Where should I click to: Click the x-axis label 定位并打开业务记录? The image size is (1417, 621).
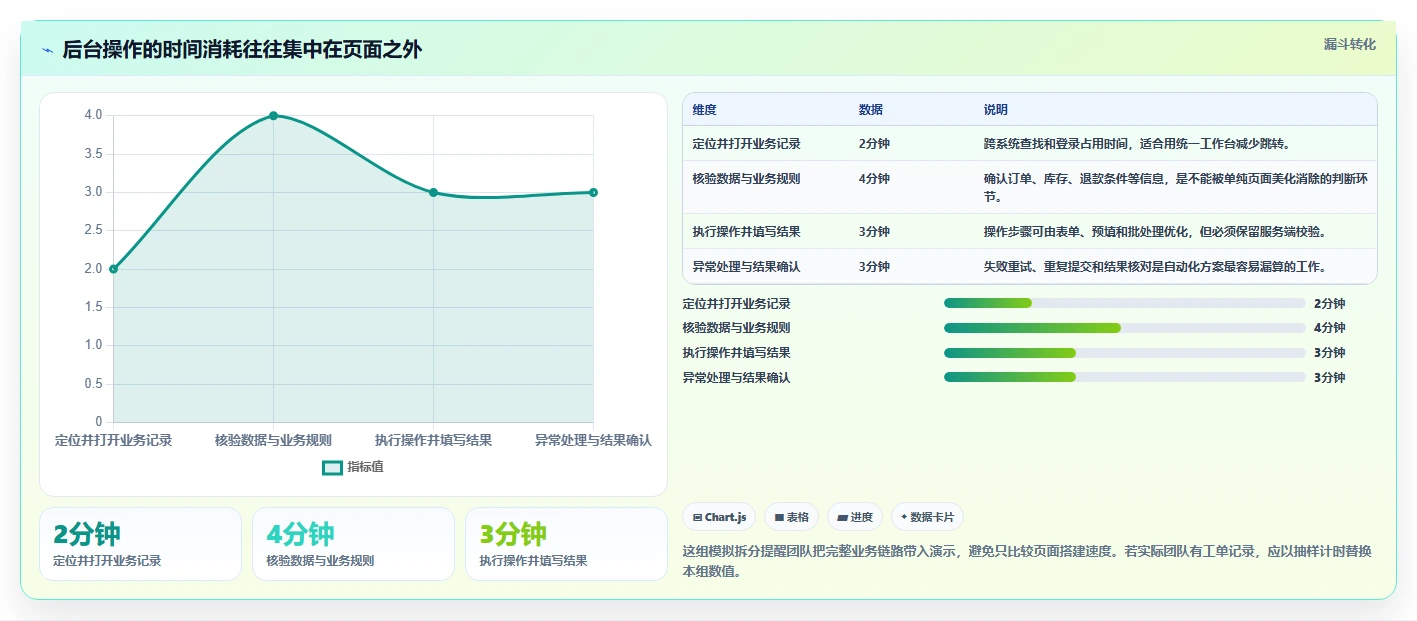coord(114,440)
